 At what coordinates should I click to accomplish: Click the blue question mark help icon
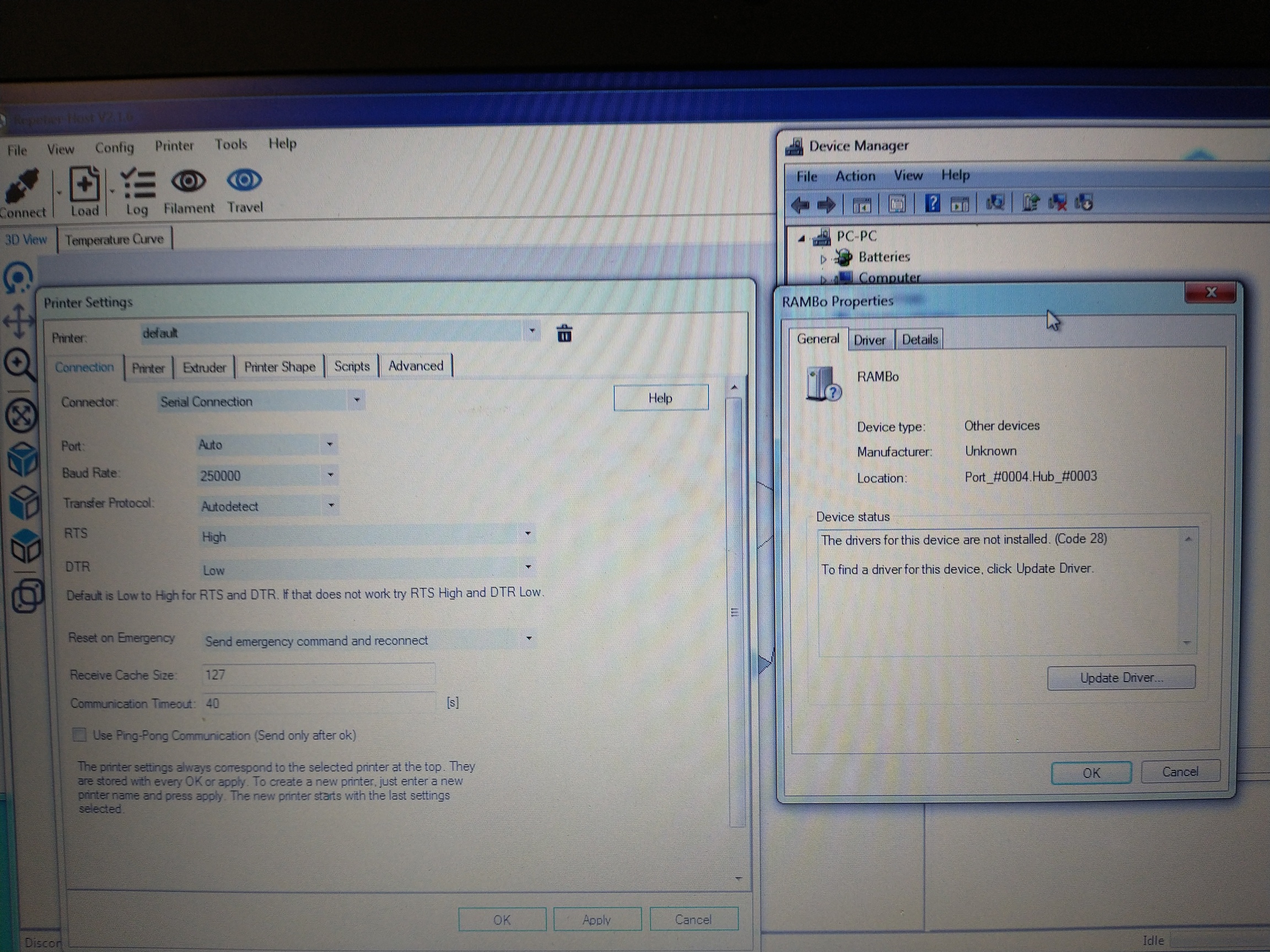coord(933,203)
